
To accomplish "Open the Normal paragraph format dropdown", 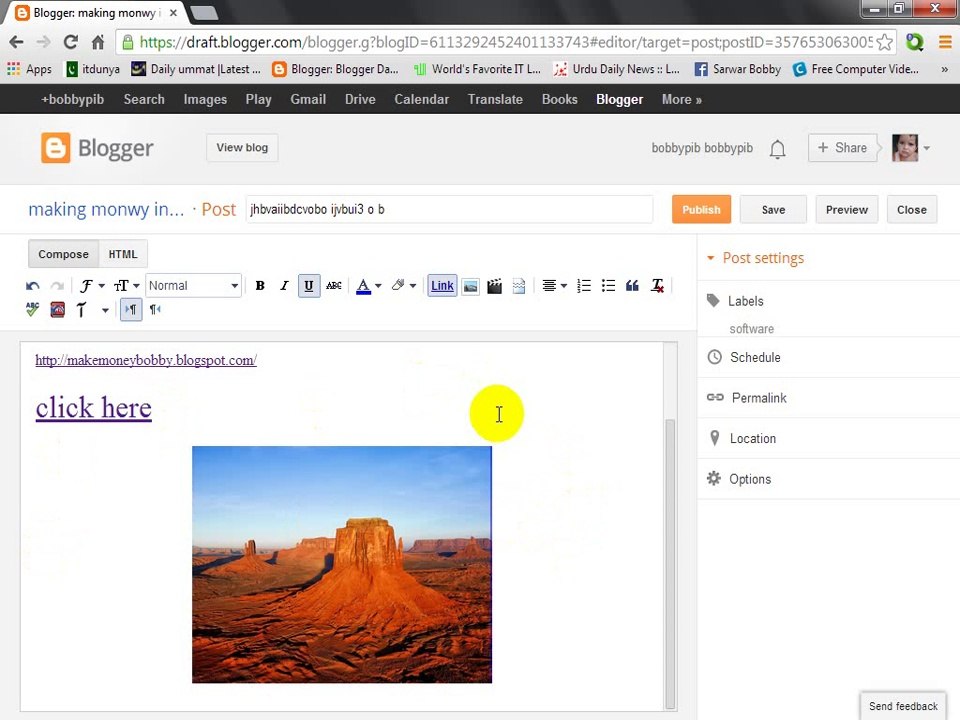I will [x=193, y=286].
